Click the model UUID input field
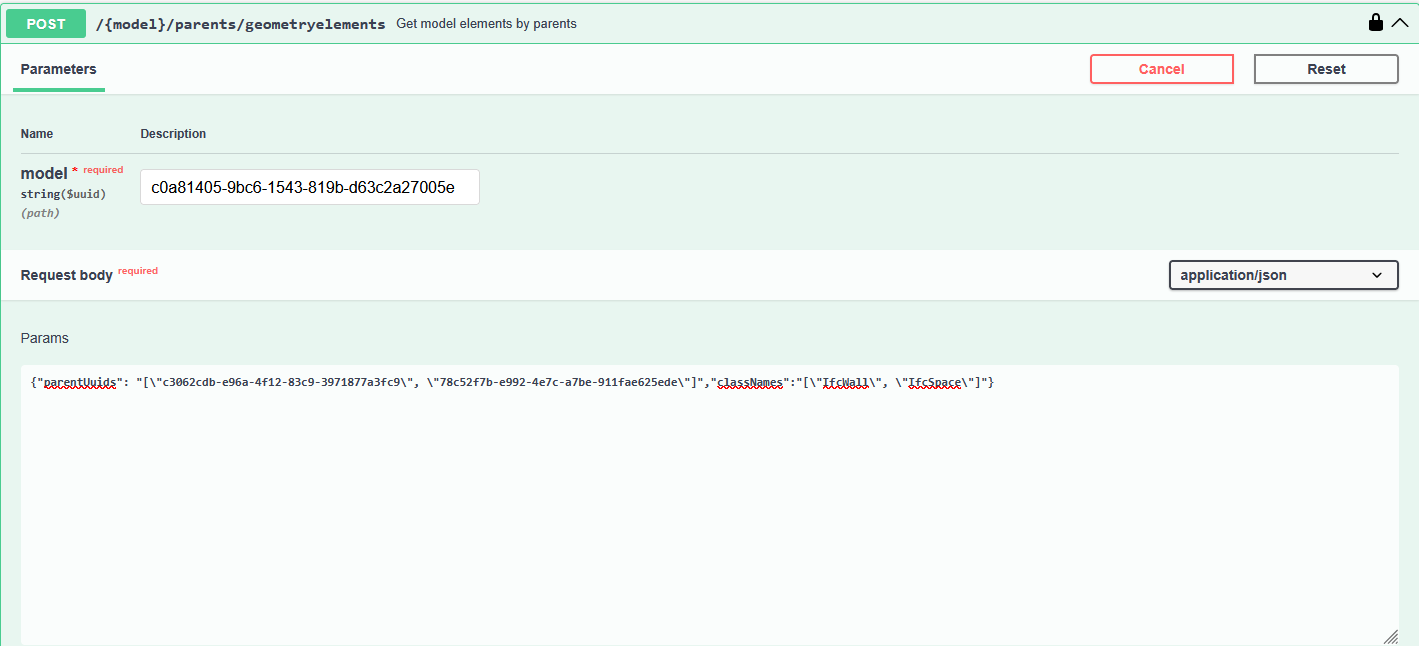The image size is (1419, 646). 309,187
